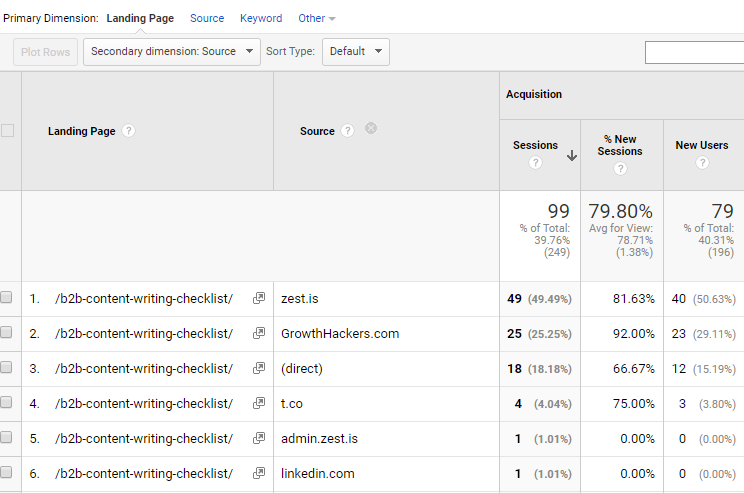Click the table search input field
Image resolution: width=744 pixels, height=493 pixels.
pos(694,52)
